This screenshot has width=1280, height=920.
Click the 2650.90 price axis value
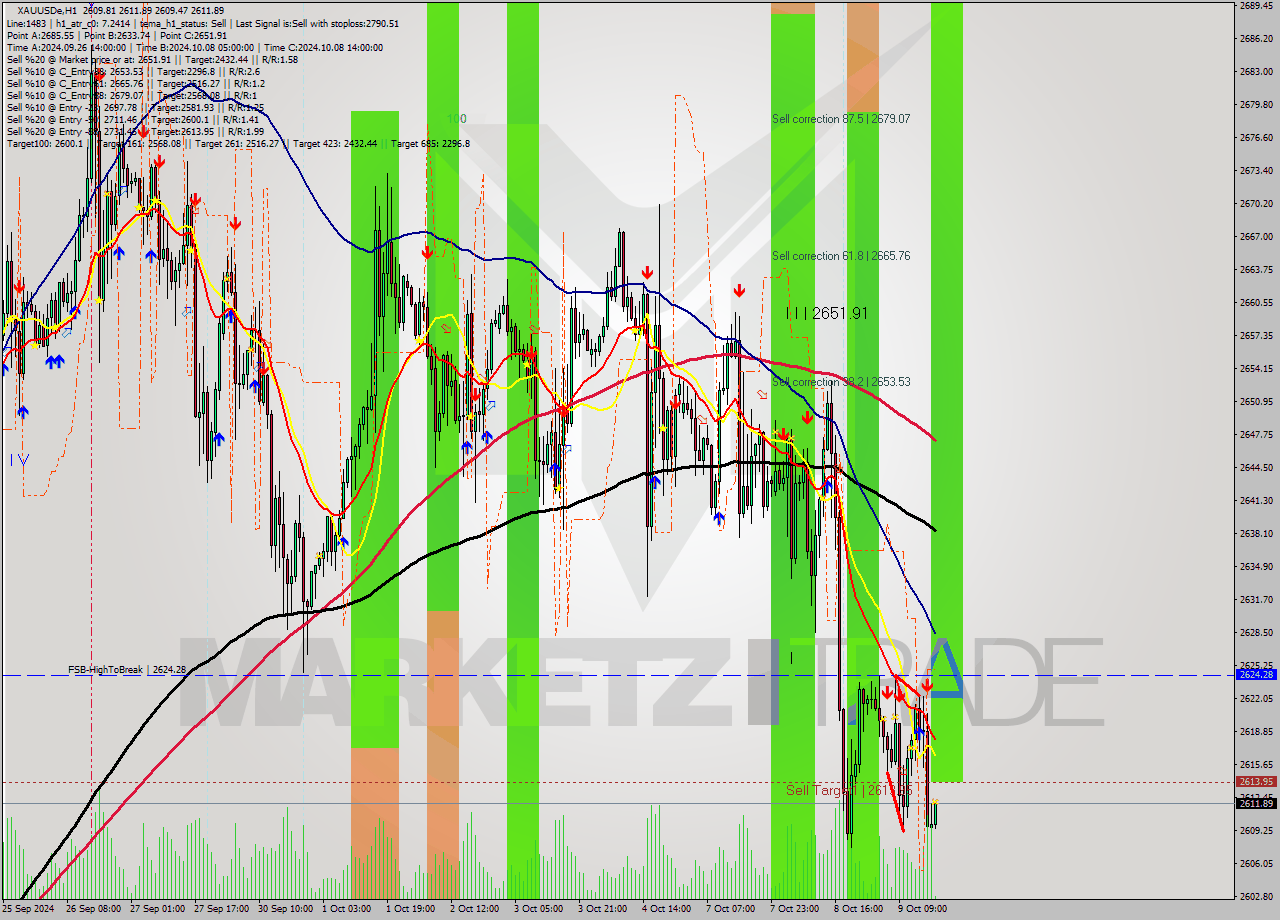(1255, 401)
